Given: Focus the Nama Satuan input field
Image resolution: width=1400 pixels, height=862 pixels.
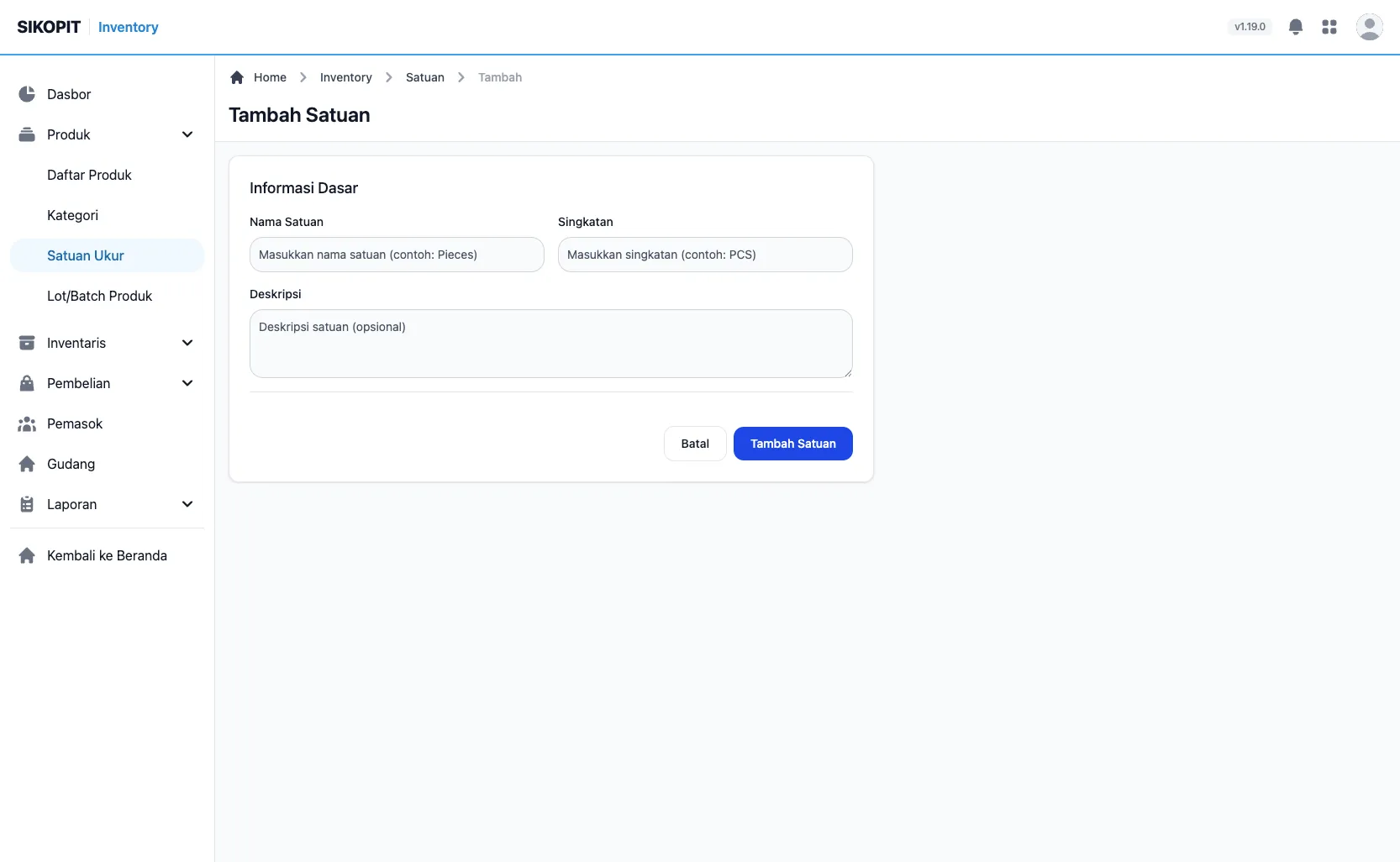Looking at the screenshot, I should (397, 255).
